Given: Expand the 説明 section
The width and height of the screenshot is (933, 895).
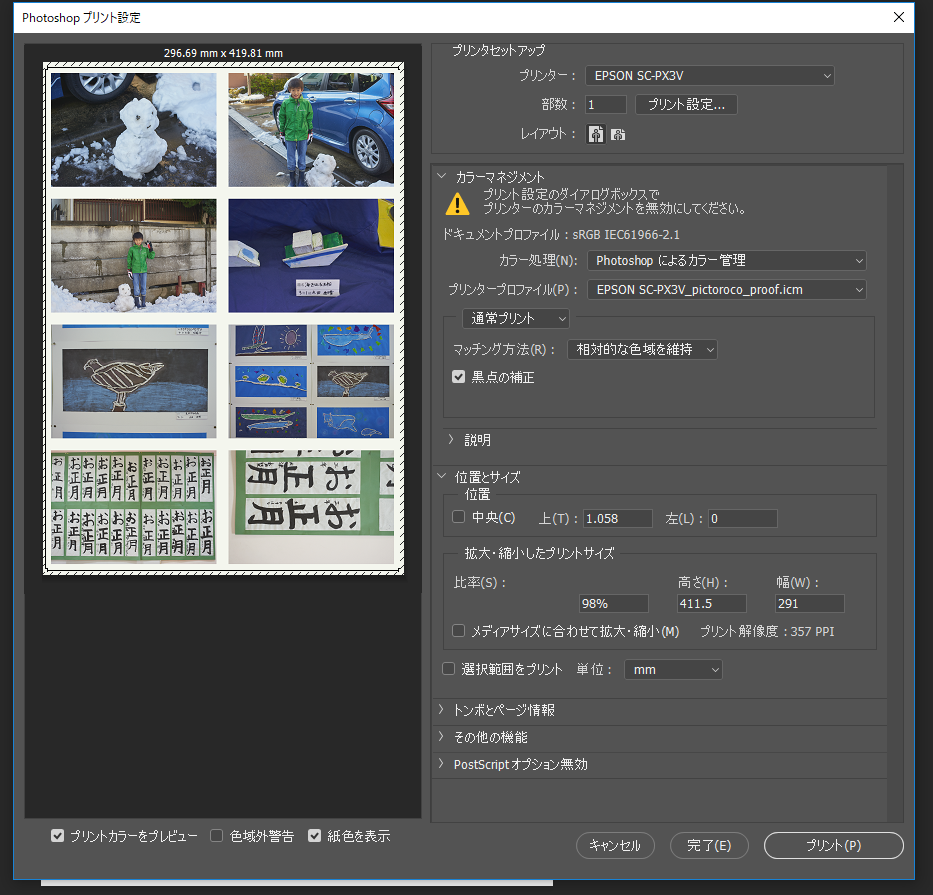Looking at the screenshot, I should [x=451, y=439].
